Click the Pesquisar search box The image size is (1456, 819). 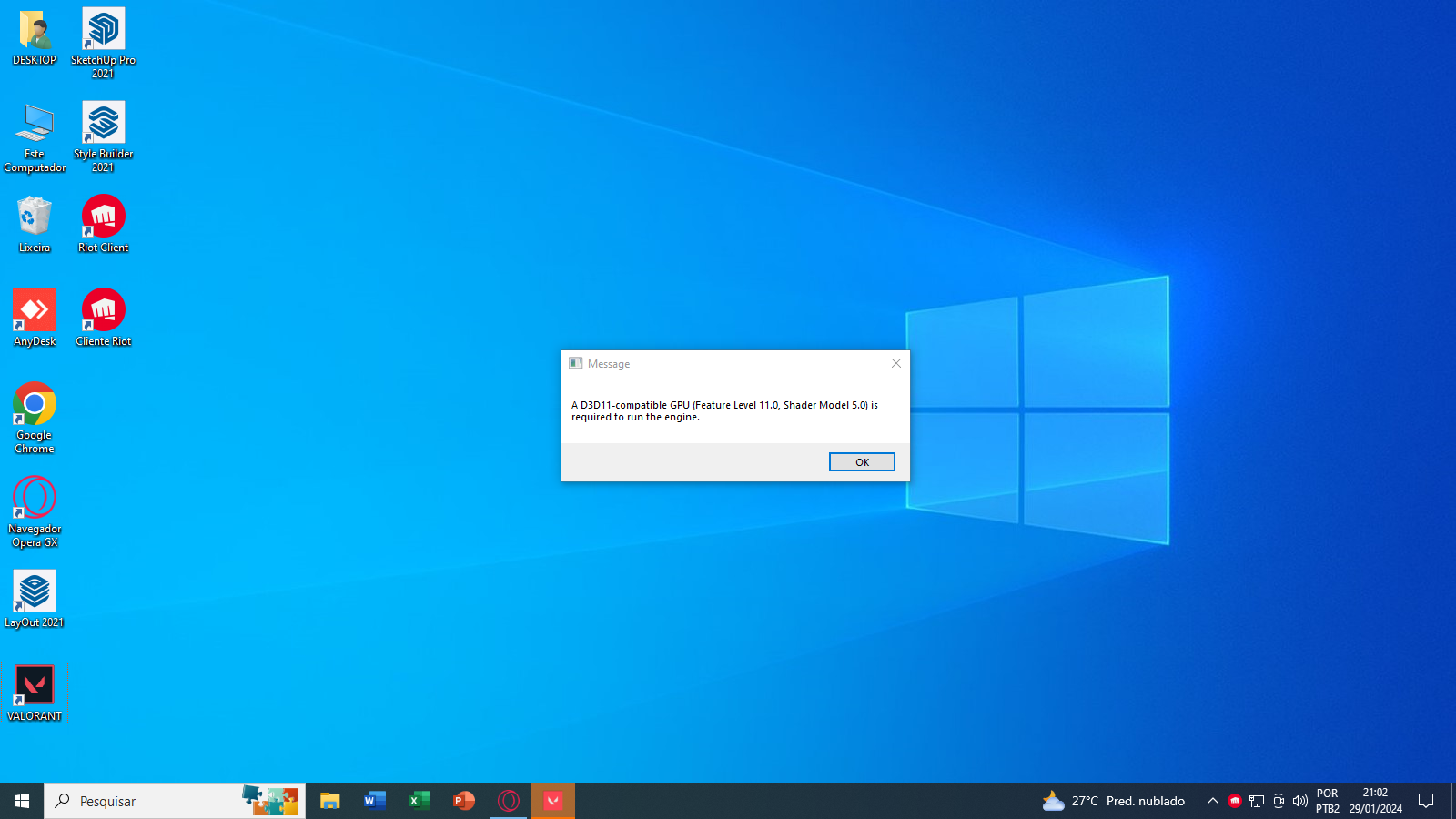click(175, 801)
